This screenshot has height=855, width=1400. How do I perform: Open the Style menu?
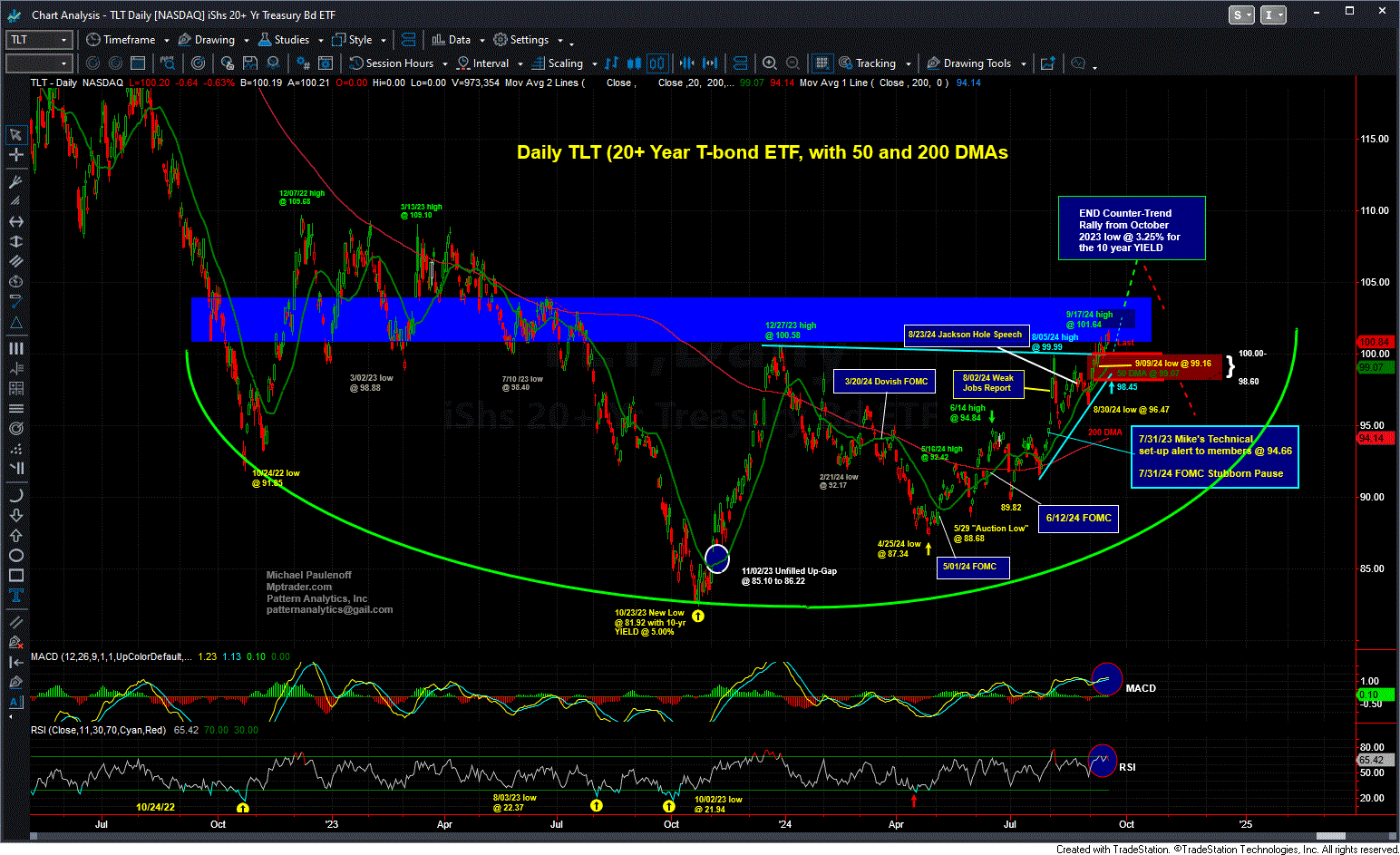pyautogui.click(x=359, y=40)
